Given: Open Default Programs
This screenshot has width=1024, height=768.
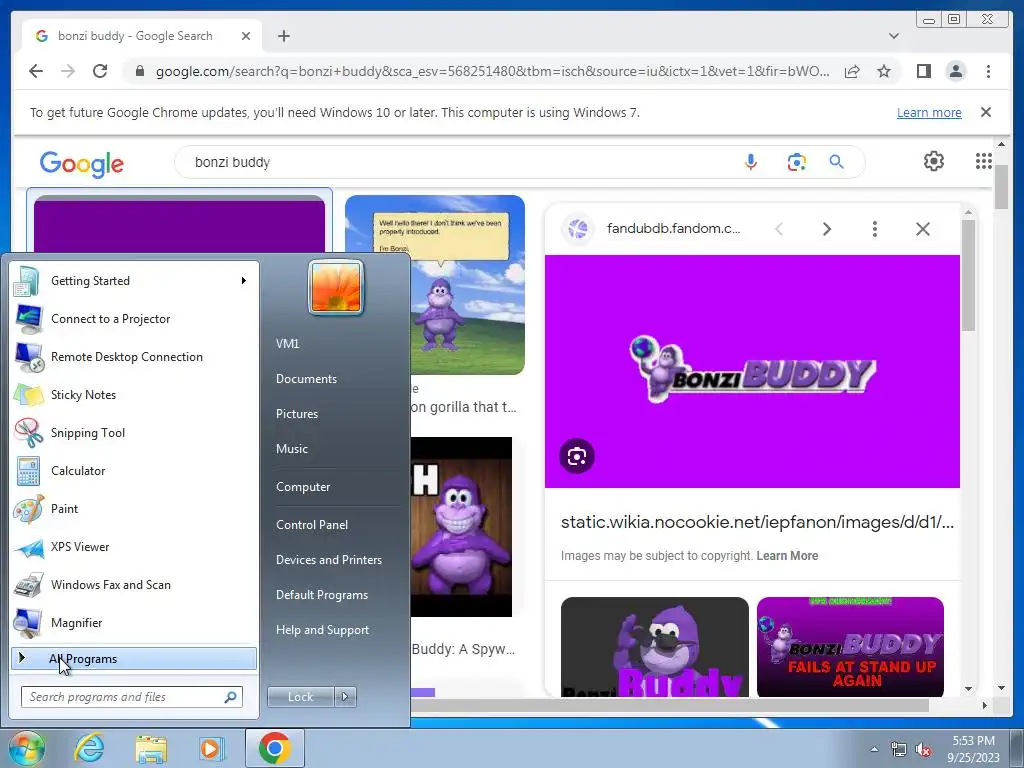Looking at the screenshot, I should click(x=321, y=595).
